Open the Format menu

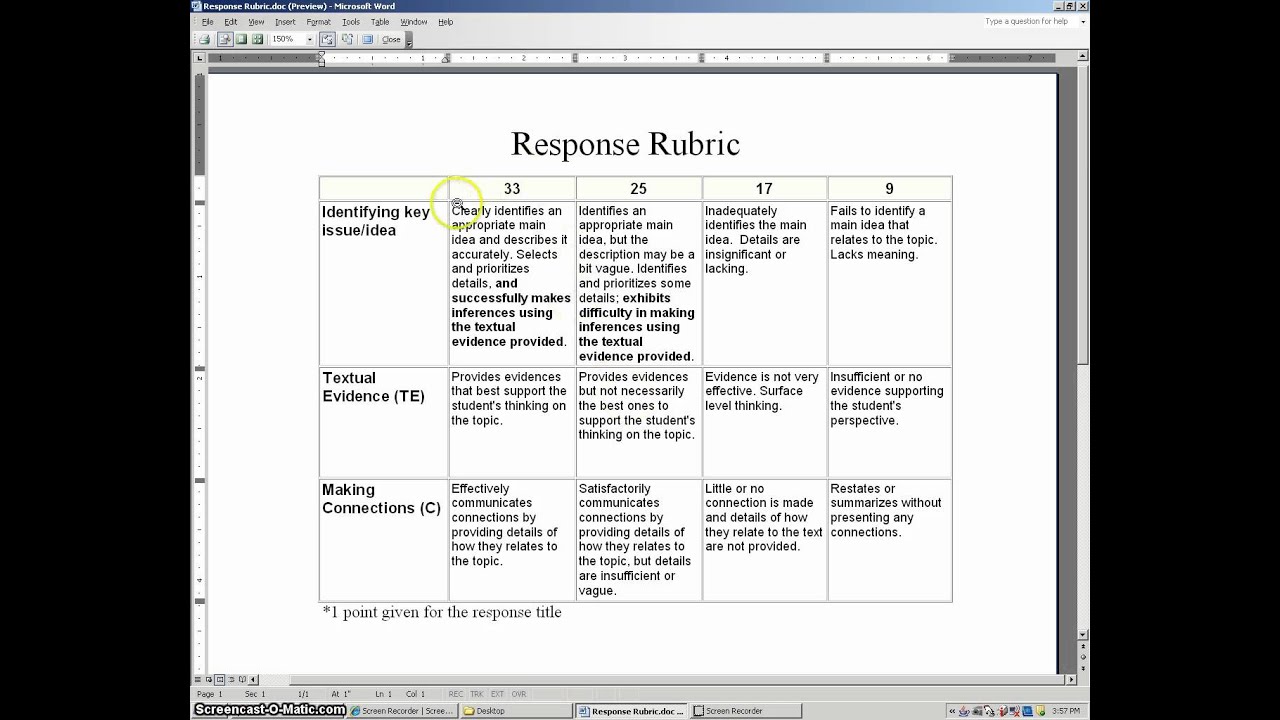pyautogui.click(x=318, y=22)
